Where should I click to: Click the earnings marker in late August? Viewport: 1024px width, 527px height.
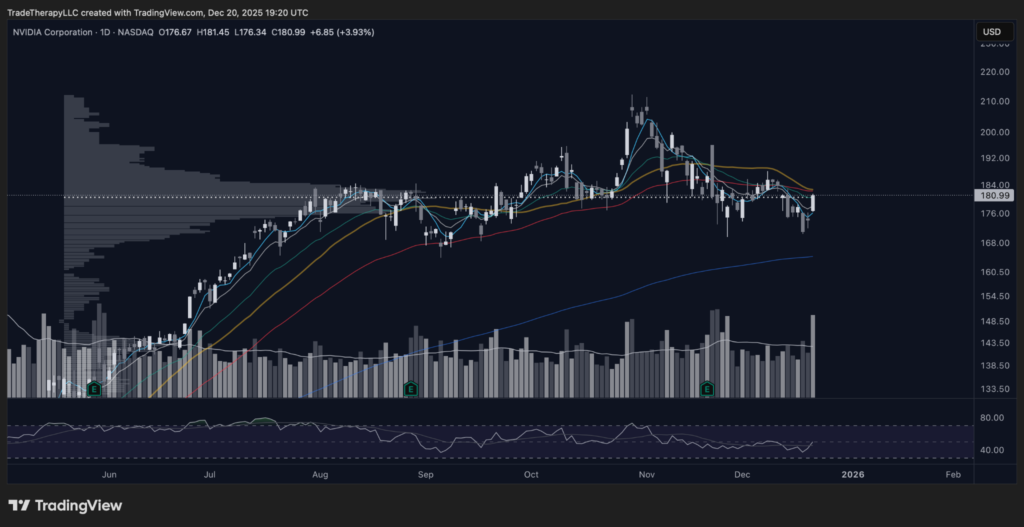[410, 387]
